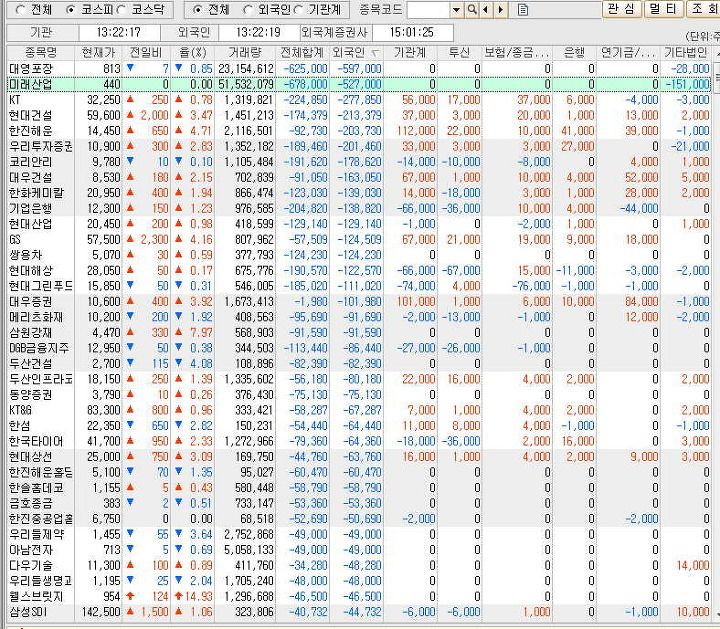Select the 코스닥 market radio button
Viewport: 720px width, 629px height.
pyautogui.click(x=121, y=10)
